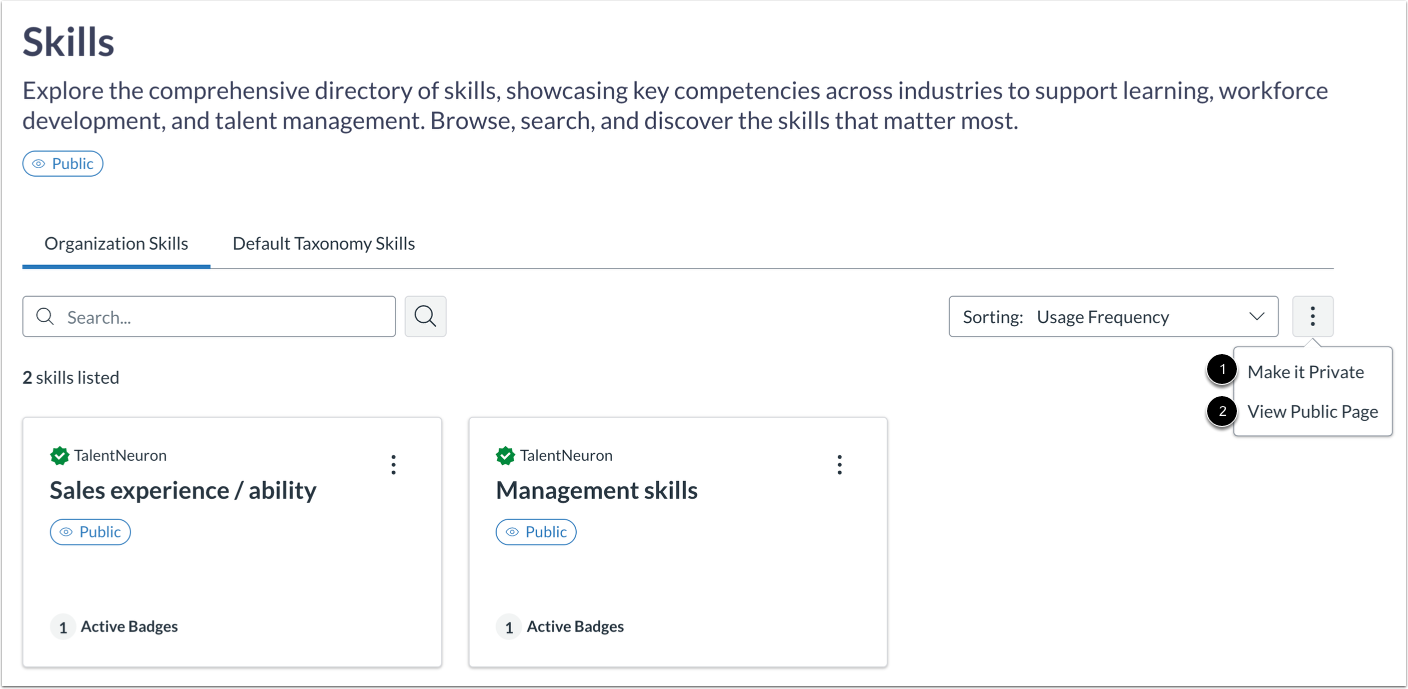Select View Public Page menu option
Screen dimensions: 1408x689
[x=1312, y=412]
